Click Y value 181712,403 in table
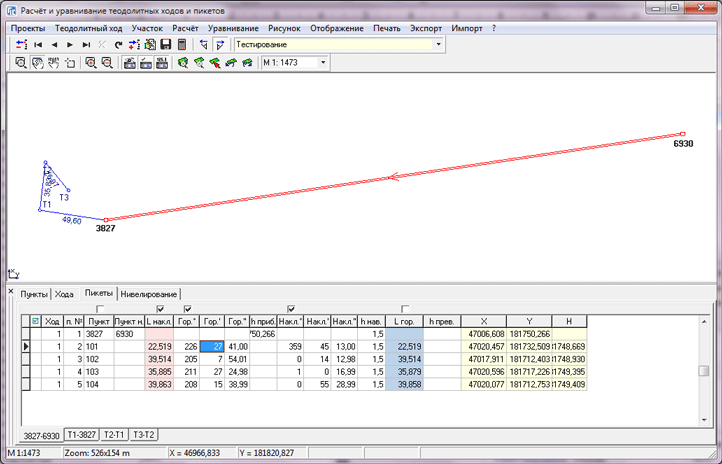The height and width of the screenshot is (464, 722). pyautogui.click(x=529, y=359)
